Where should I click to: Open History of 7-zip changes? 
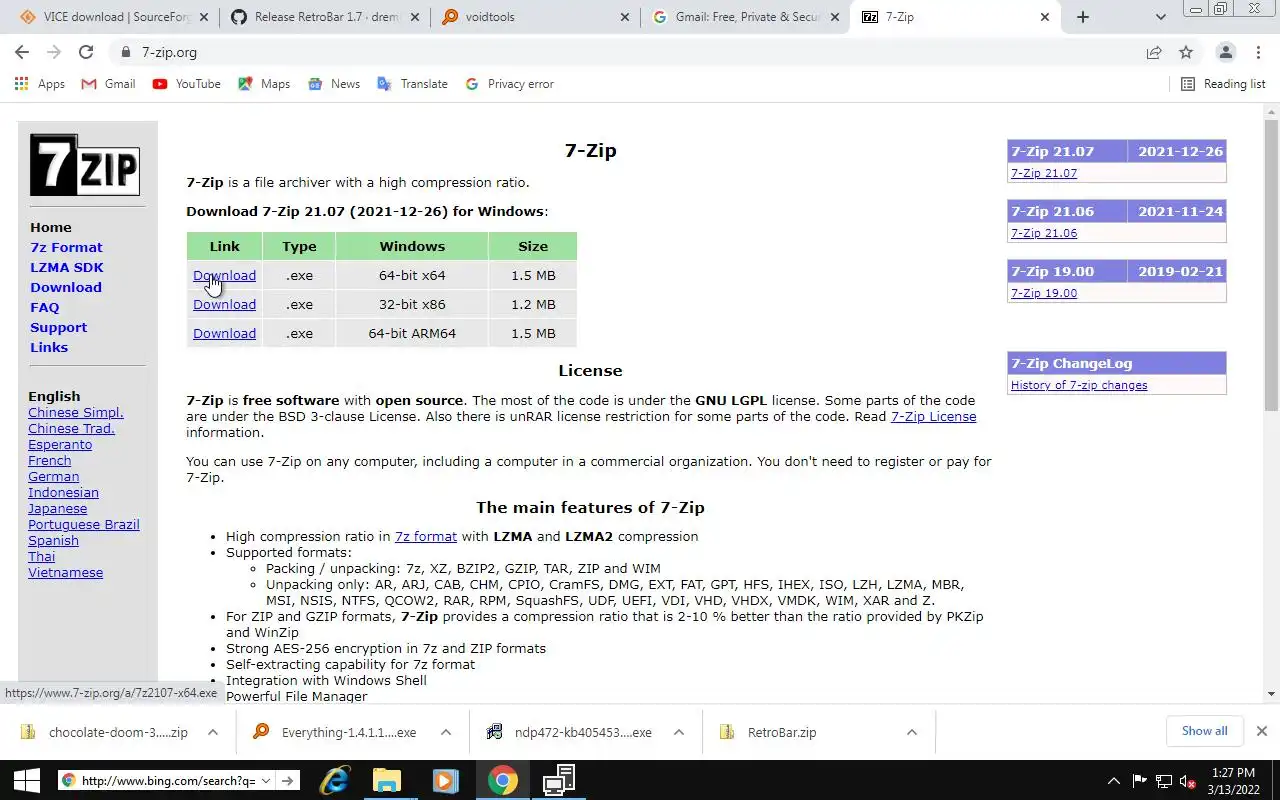(x=1079, y=385)
